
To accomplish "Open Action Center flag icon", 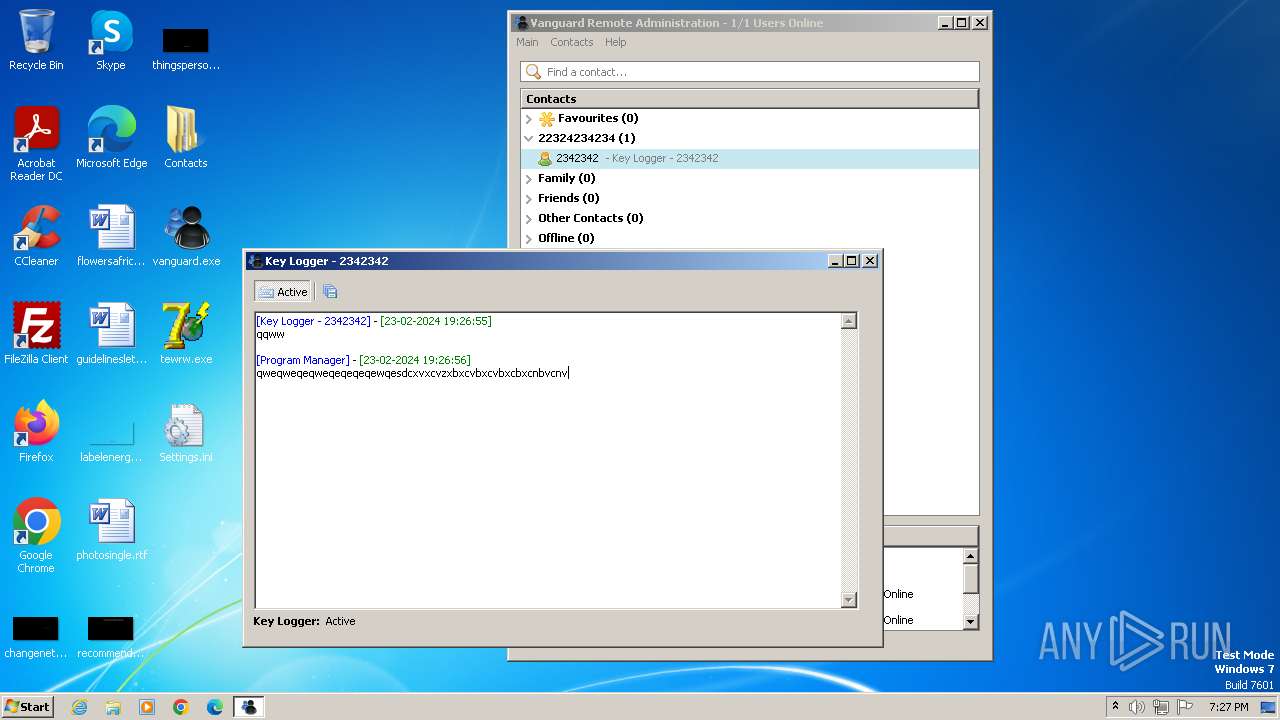I will pos(1185,707).
